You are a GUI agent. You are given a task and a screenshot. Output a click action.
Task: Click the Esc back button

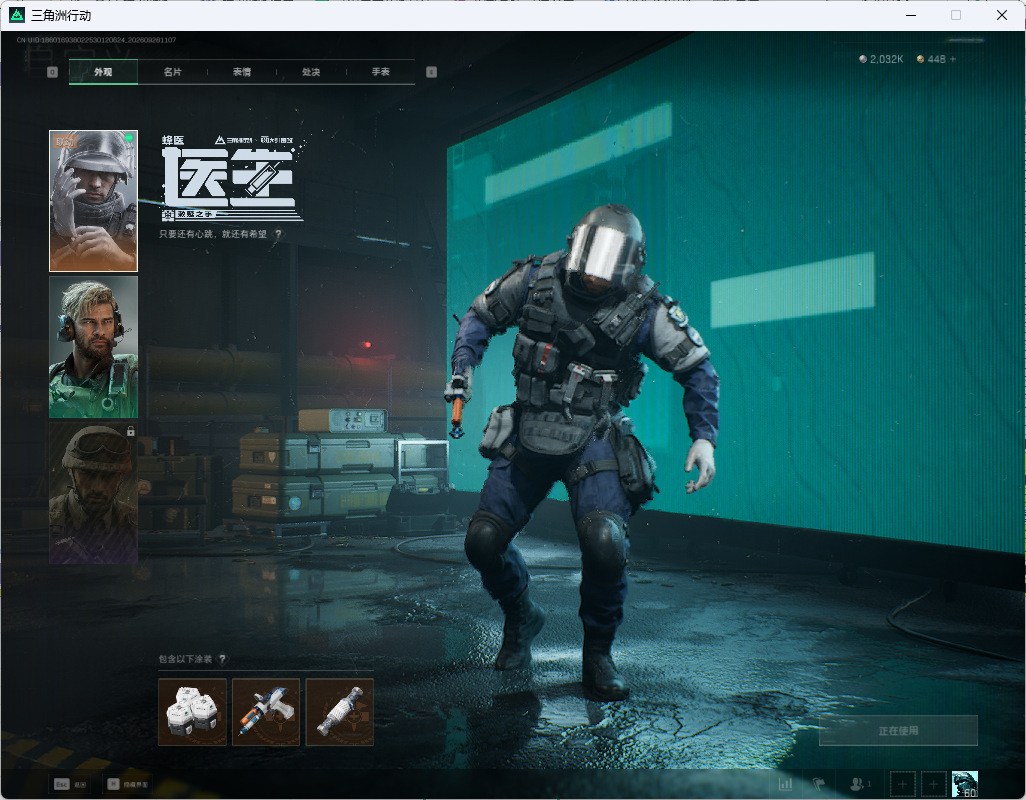70,784
